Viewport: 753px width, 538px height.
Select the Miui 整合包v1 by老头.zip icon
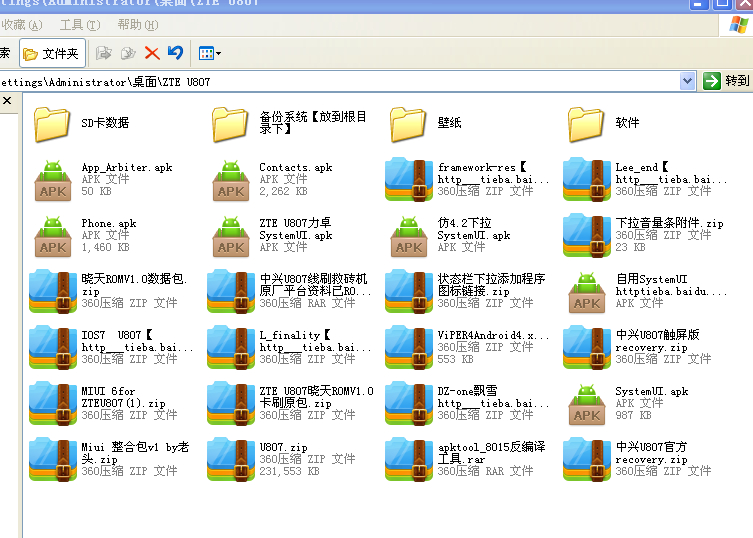tap(53, 459)
